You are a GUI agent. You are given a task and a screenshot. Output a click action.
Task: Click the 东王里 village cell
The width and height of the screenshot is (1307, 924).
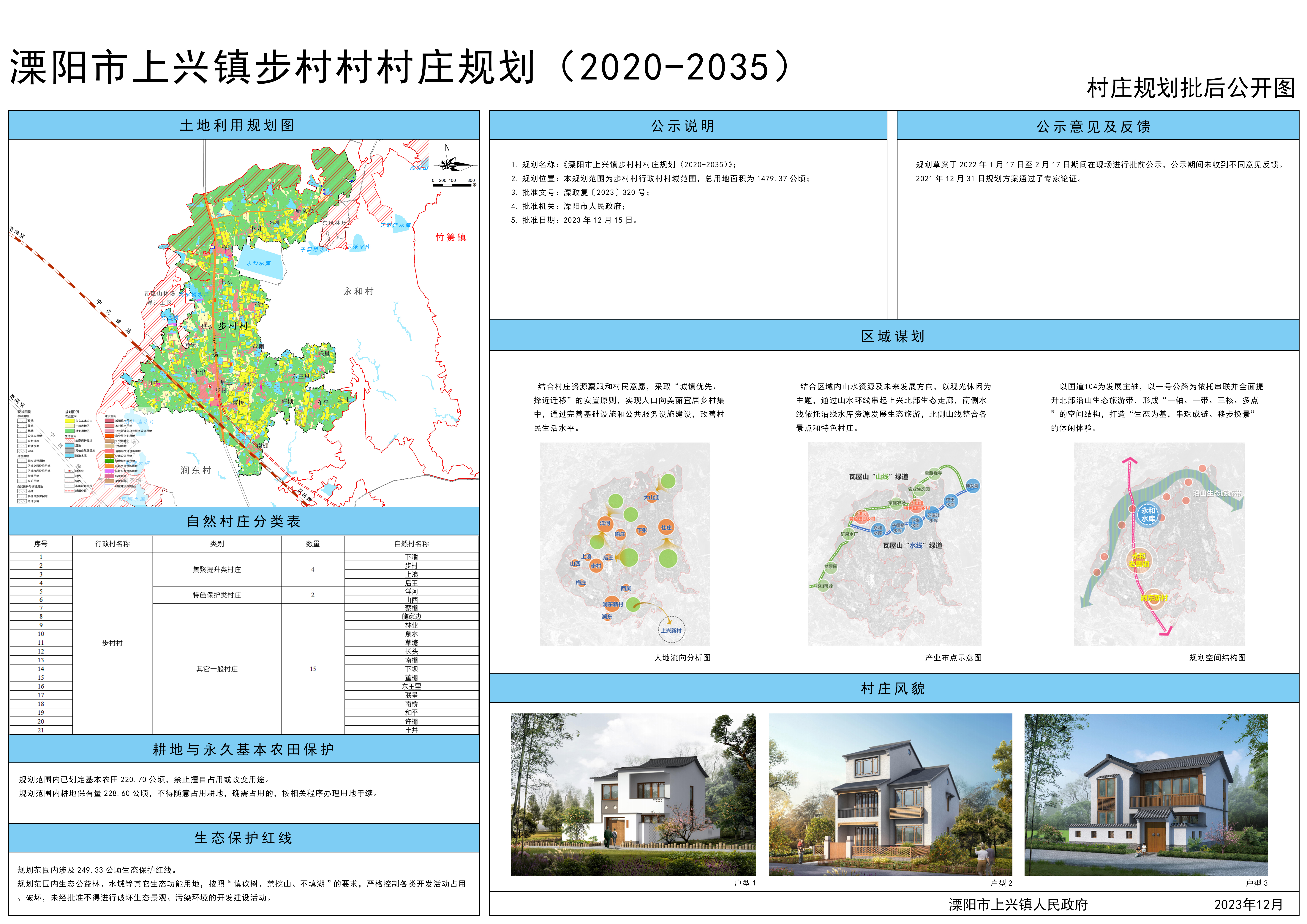coord(412,687)
